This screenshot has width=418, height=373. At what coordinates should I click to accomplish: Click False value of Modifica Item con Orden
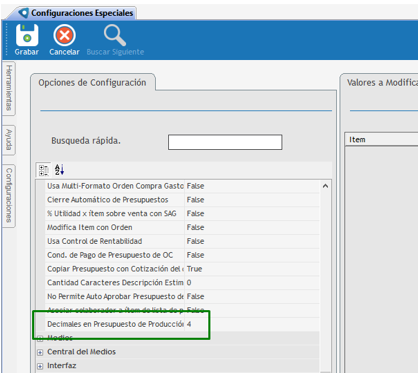point(195,227)
